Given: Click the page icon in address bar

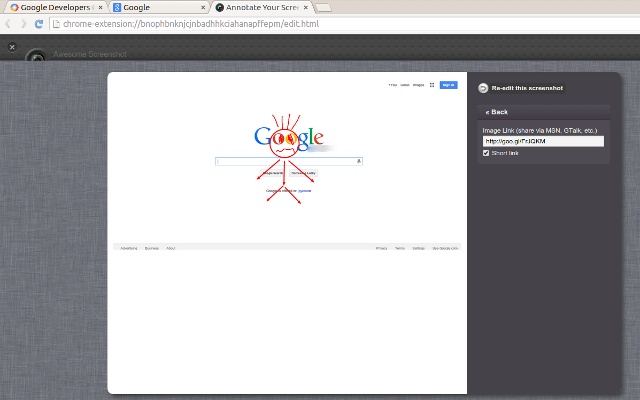Looking at the screenshot, I should pos(56,24).
